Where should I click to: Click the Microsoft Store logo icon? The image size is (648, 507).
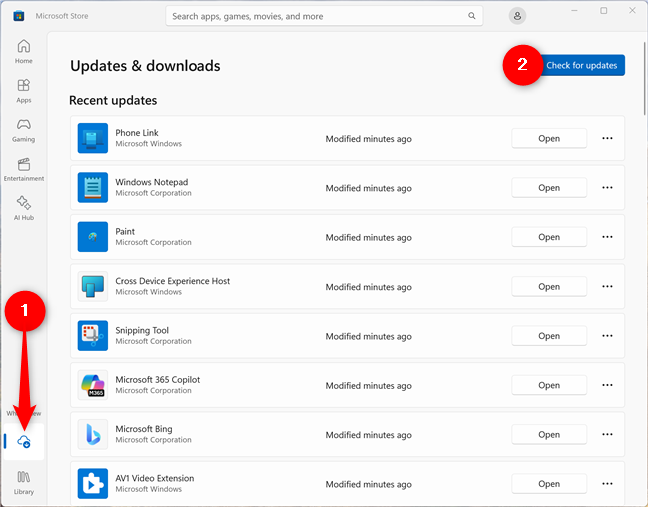point(19,16)
